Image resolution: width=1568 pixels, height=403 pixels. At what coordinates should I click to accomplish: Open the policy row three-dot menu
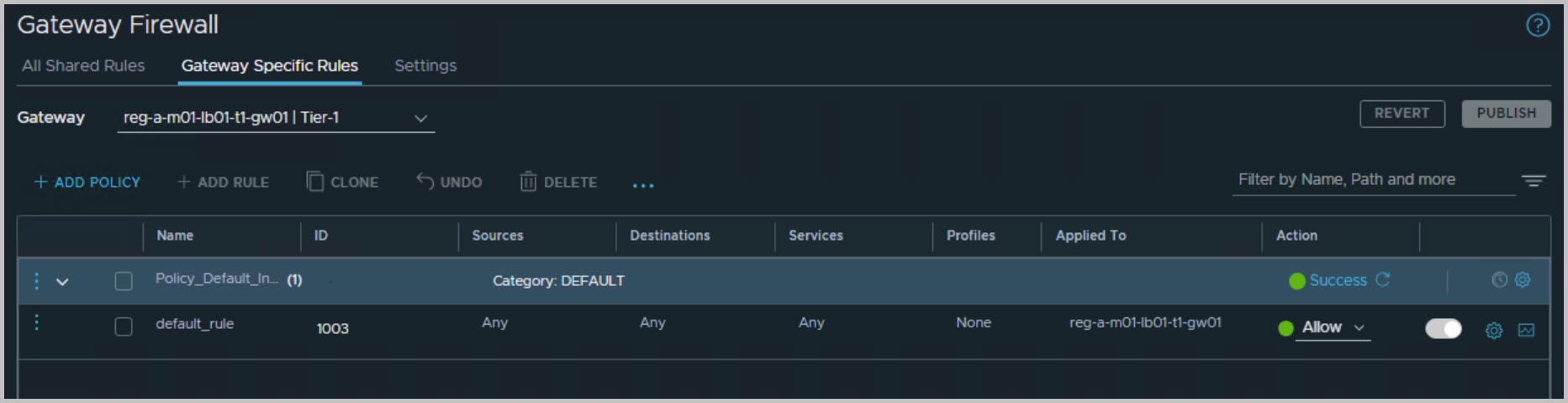point(36,281)
